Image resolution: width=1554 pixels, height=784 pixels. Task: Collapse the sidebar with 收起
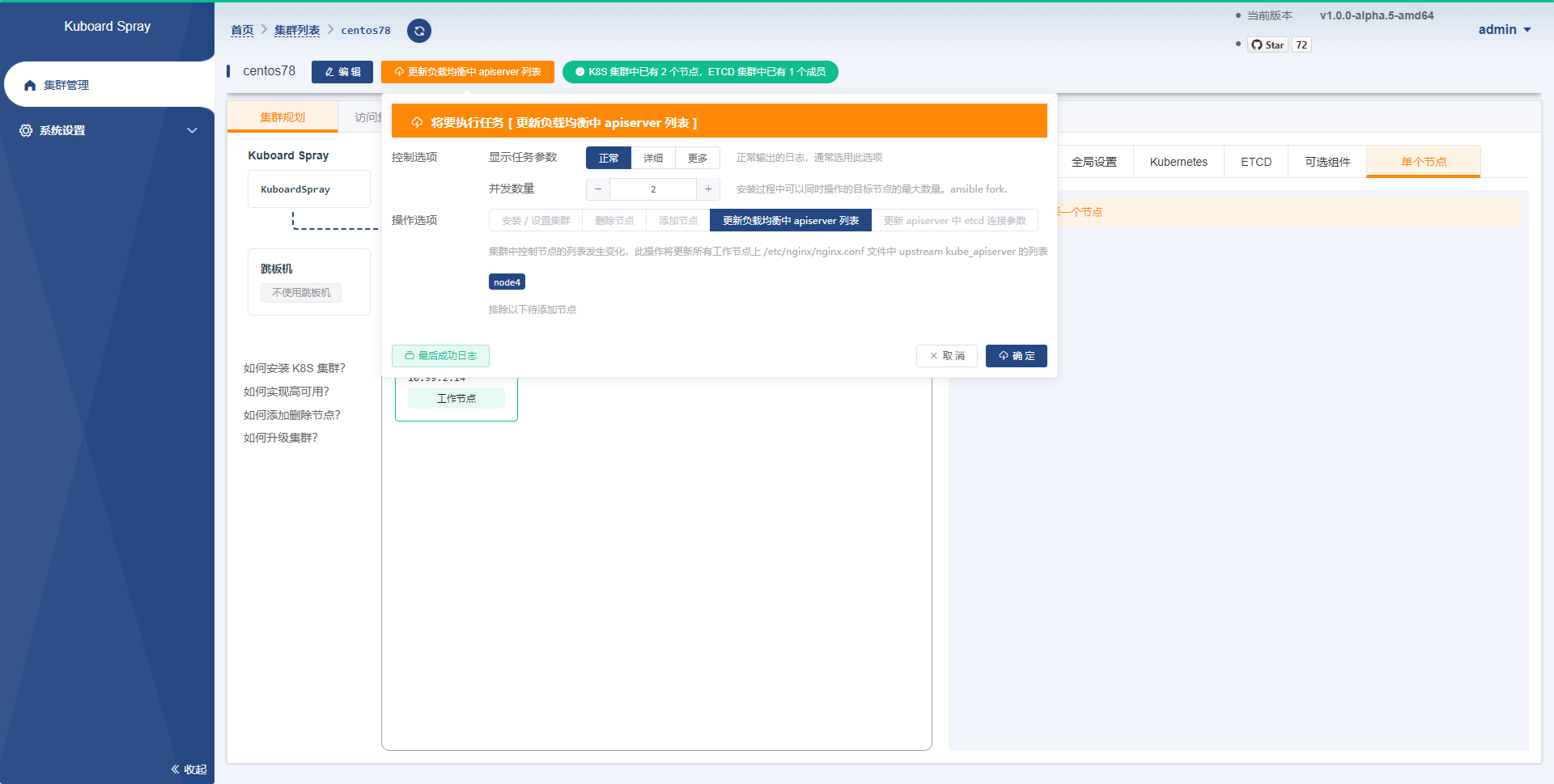pos(189,769)
